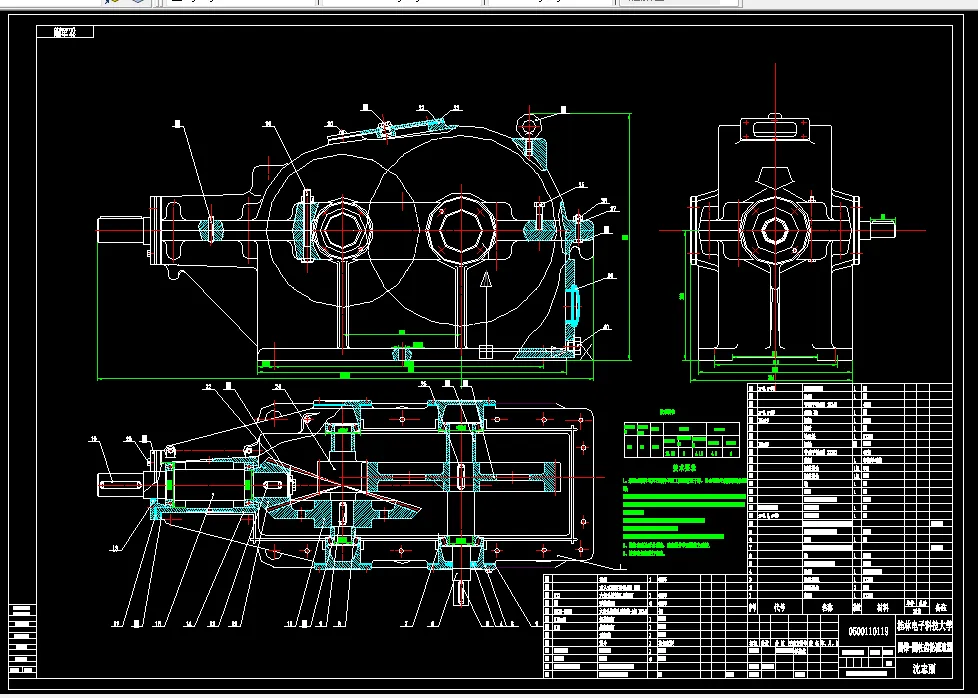Select the 材料 header of the parts list
Screen dimensions: 978x698
(881, 607)
